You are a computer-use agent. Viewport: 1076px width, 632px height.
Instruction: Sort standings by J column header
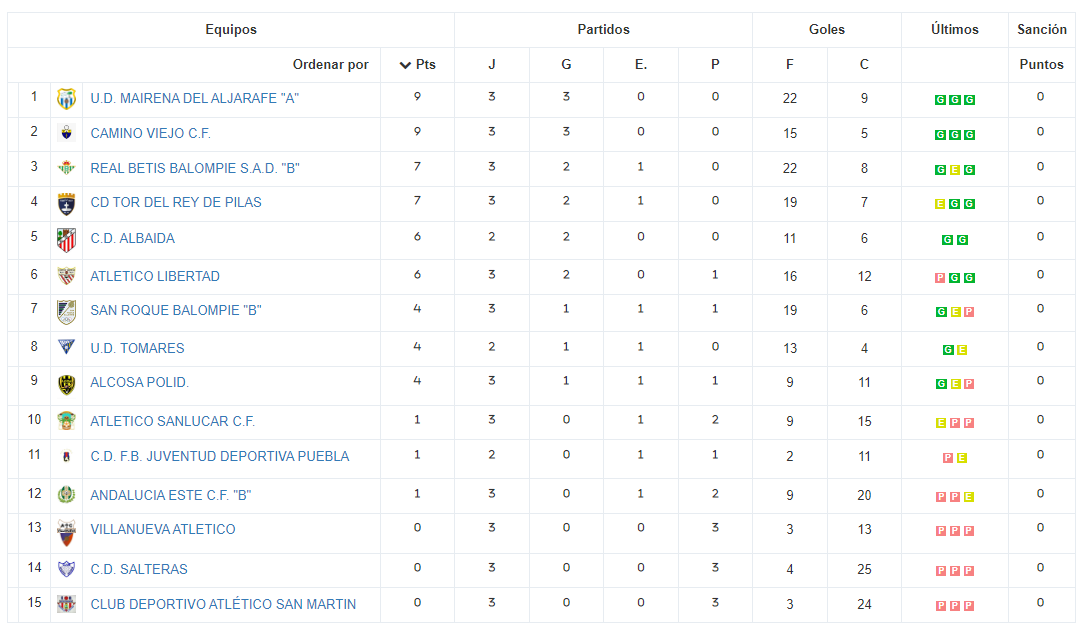click(491, 65)
